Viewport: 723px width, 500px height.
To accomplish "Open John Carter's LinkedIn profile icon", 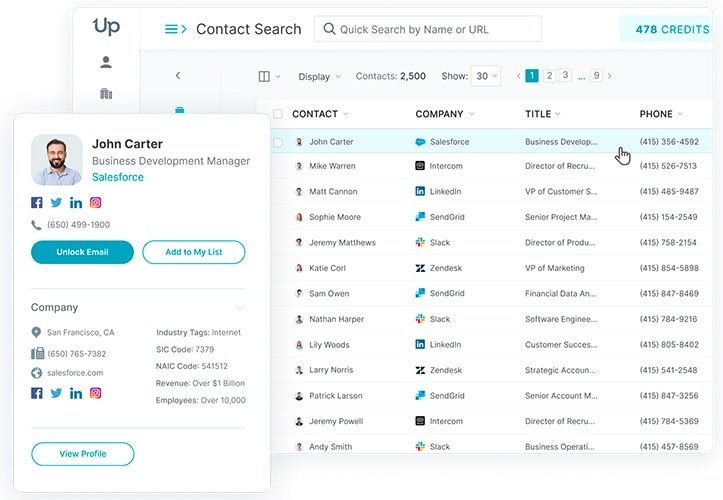I will (x=76, y=202).
